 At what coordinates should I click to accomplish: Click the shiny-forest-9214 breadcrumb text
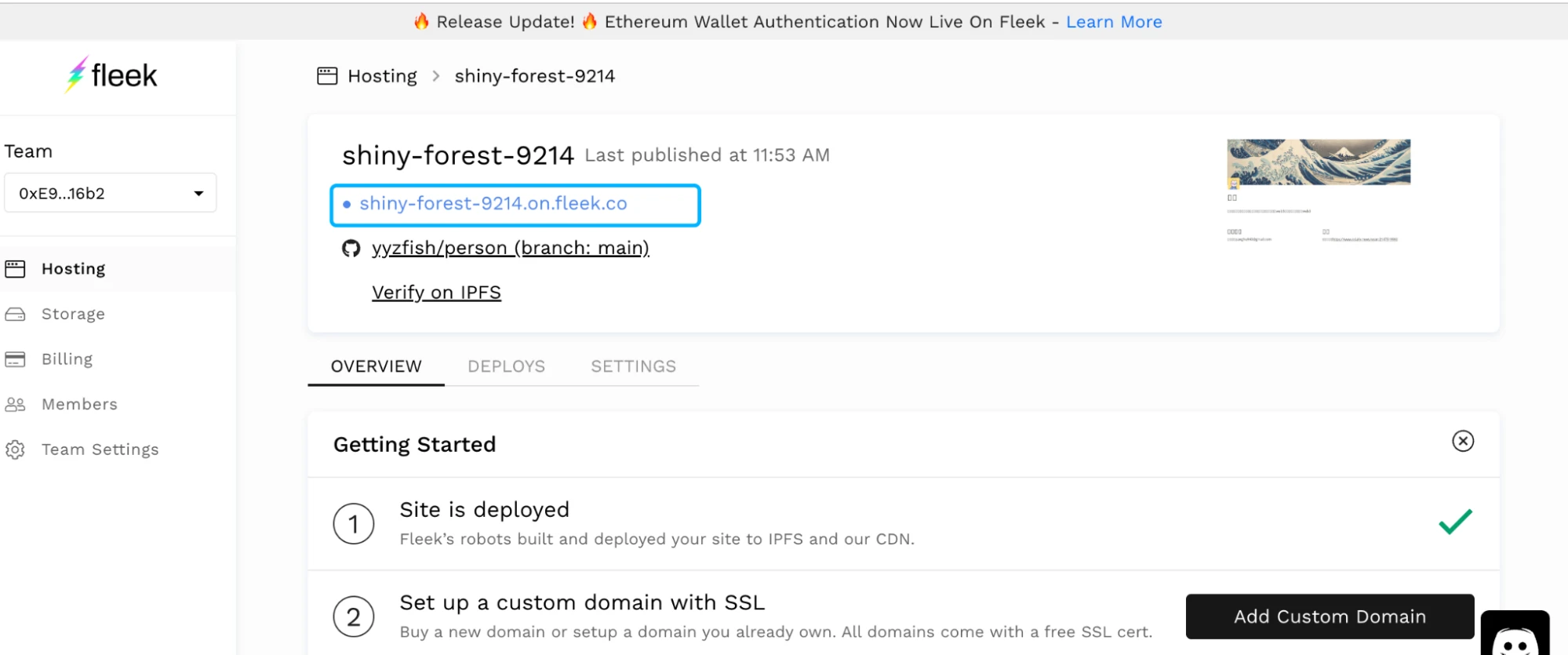[x=534, y=76]
